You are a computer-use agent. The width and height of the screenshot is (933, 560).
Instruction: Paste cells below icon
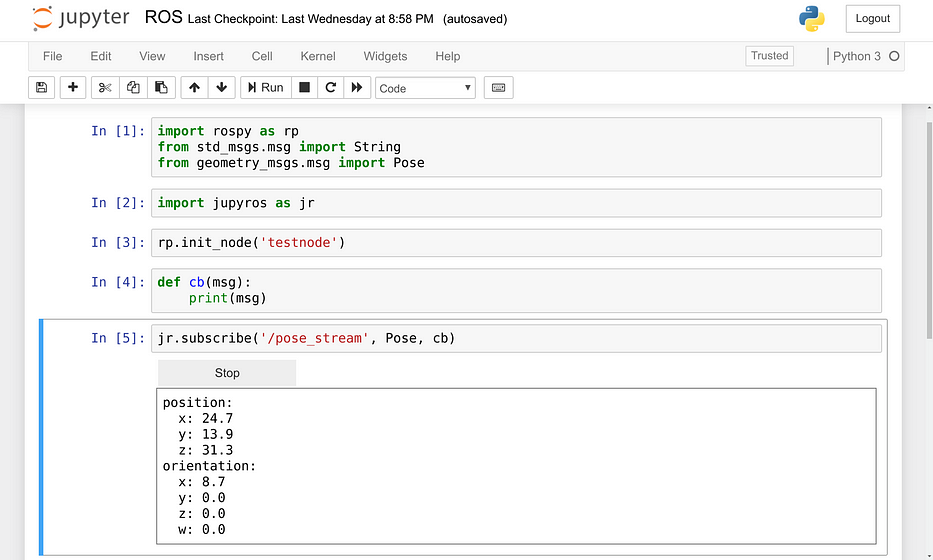coord(161,88)
